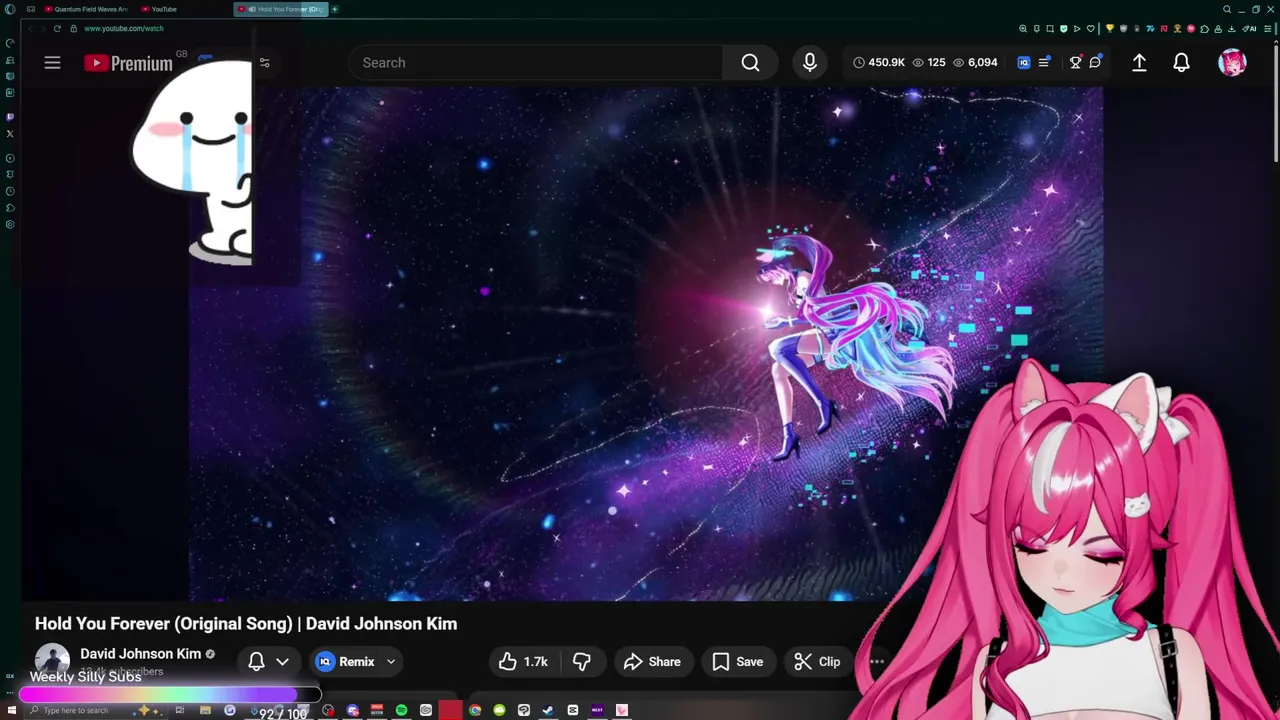Click the Weekly Silly Subs progress bar
The width and height of the screenshot is (1280, 720).
pyautogui.click(x=170, y=694)
